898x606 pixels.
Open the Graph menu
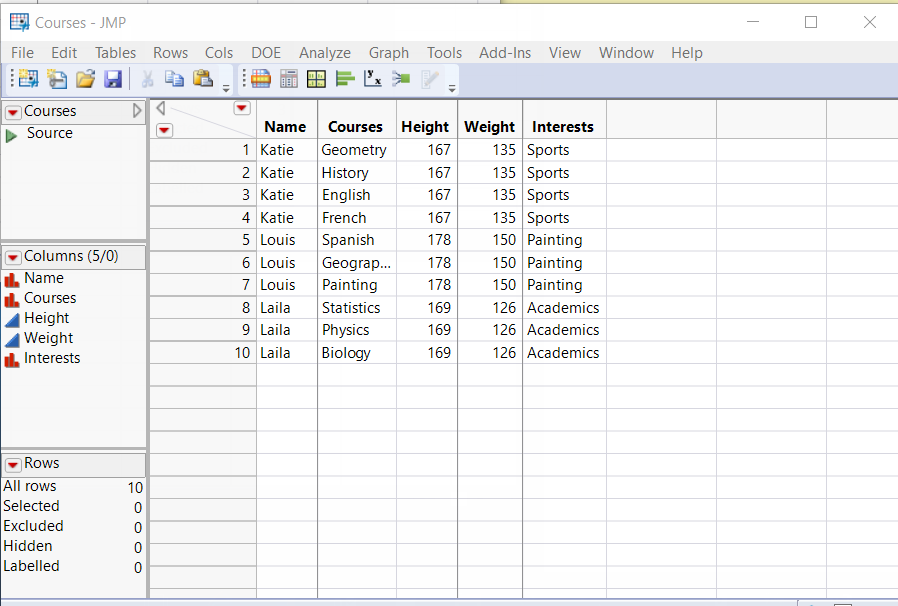coord(388,53)
